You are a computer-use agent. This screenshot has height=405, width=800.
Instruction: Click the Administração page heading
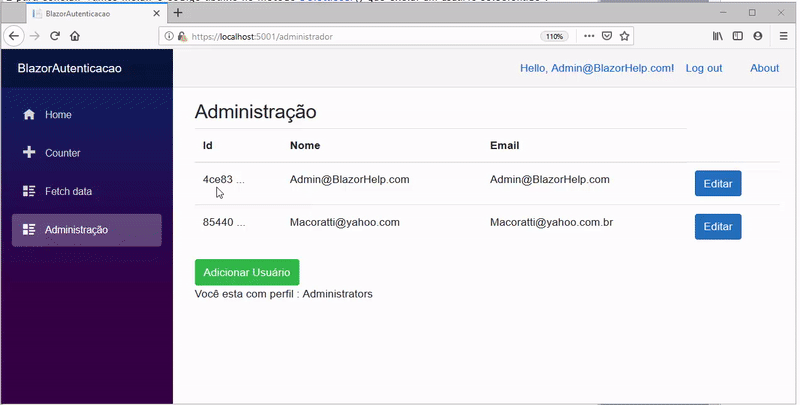tap(256, 112)
